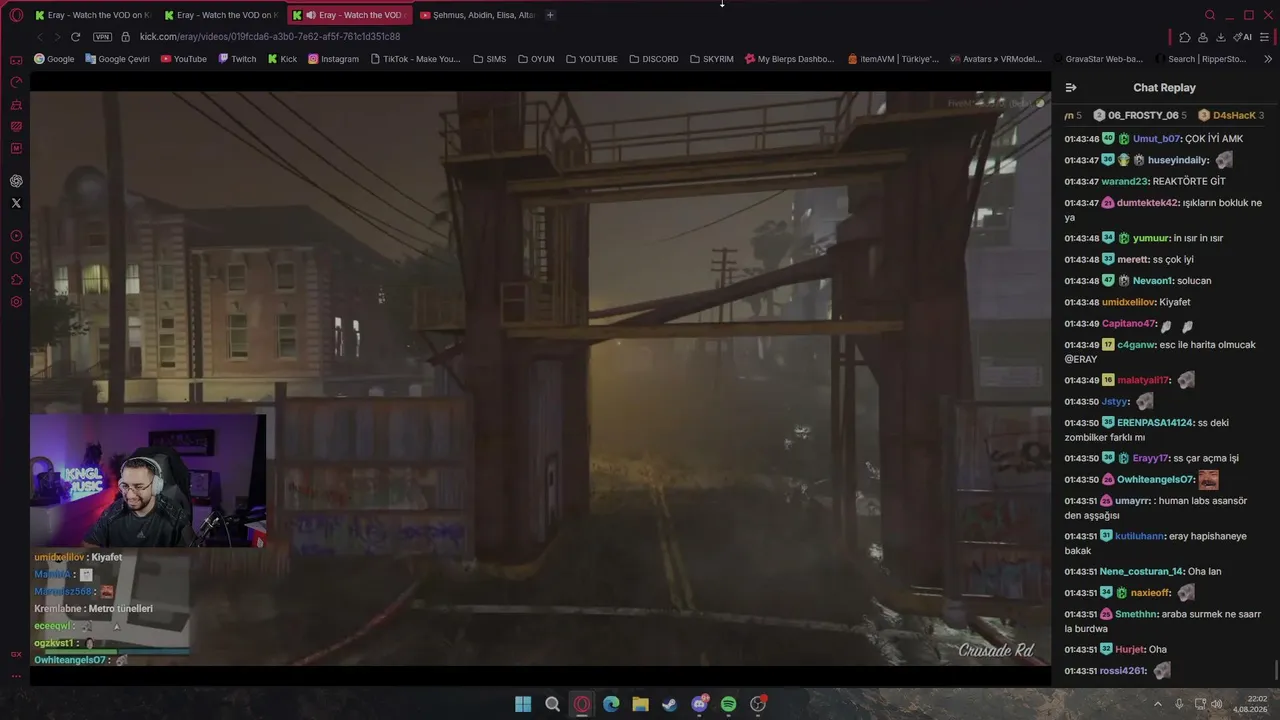Open the ChatGPT sidebar icon

tap(16, 181)
